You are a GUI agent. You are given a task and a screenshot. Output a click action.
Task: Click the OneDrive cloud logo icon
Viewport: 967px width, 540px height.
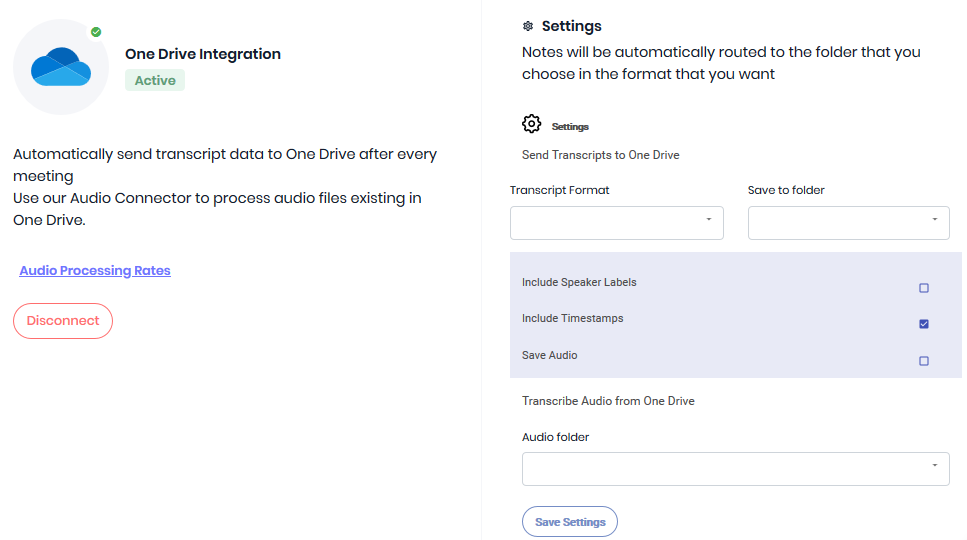pyautogui.click(x=61, y=67)
